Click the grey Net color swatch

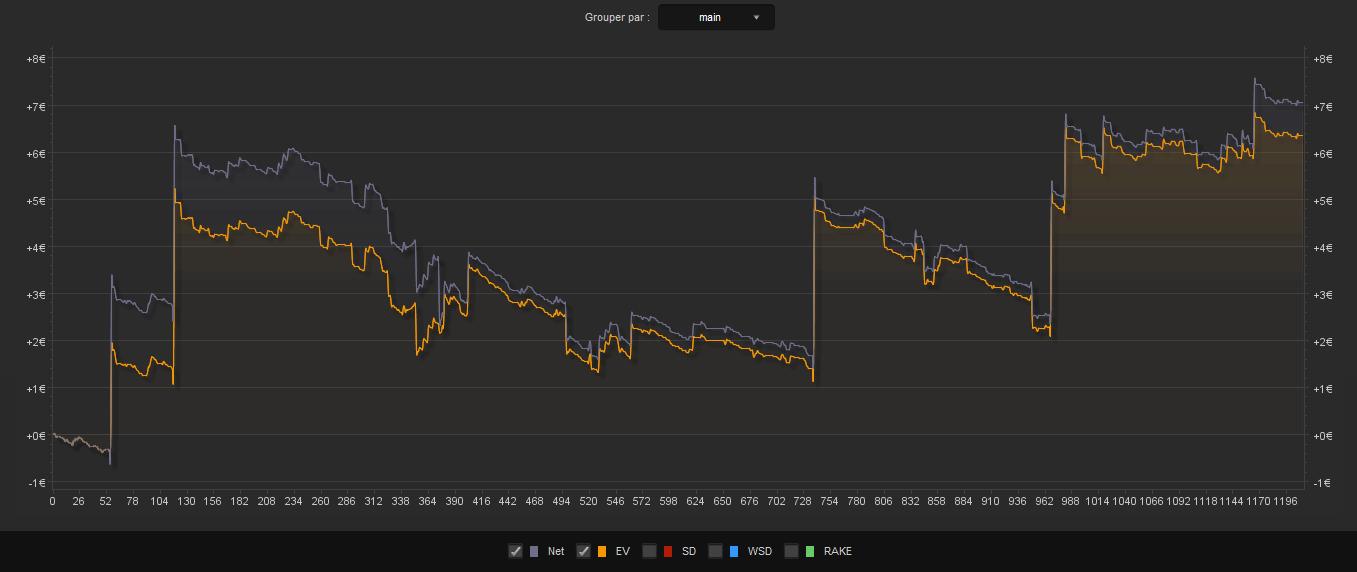[534, 551]
